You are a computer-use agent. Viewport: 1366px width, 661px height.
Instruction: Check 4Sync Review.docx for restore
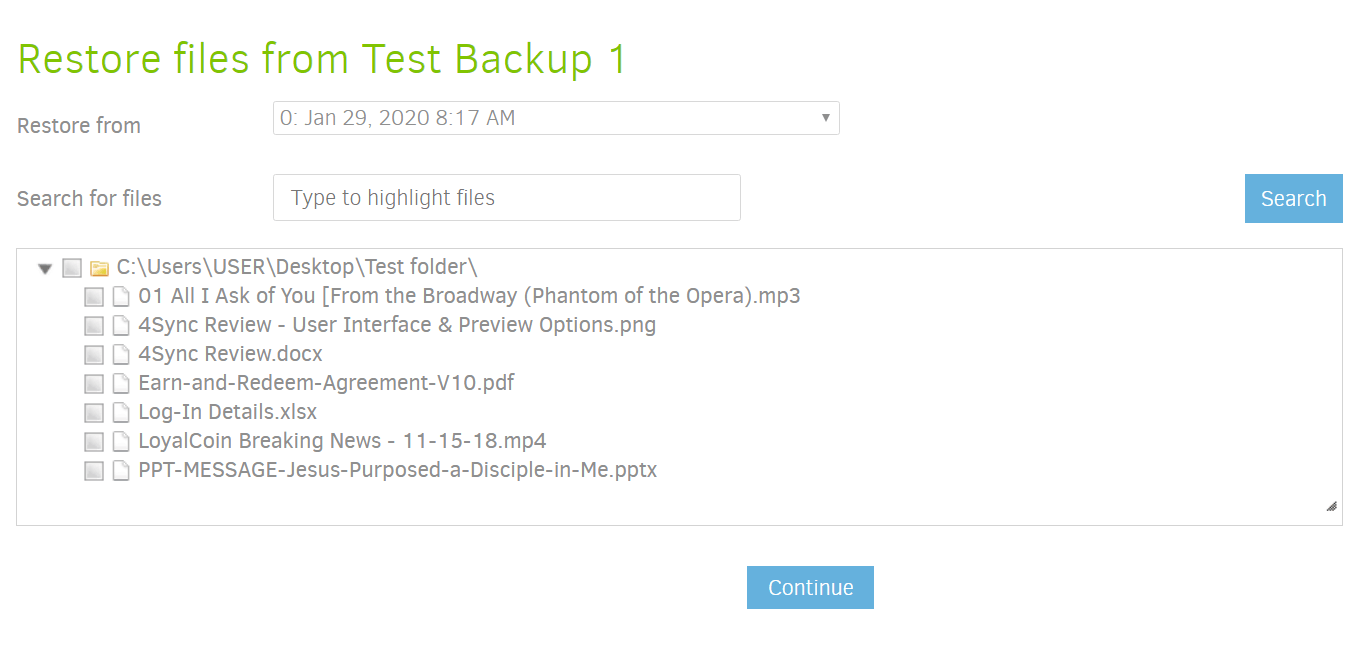pyautogui.click(x=94, y=354)
